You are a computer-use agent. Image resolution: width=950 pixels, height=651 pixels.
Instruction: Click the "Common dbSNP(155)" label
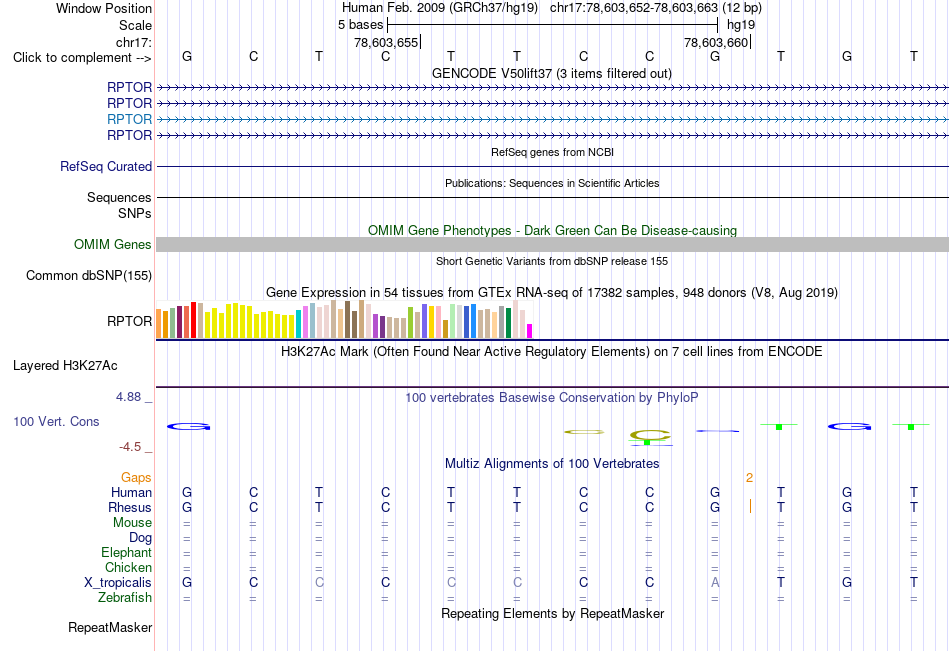[88, 276]
